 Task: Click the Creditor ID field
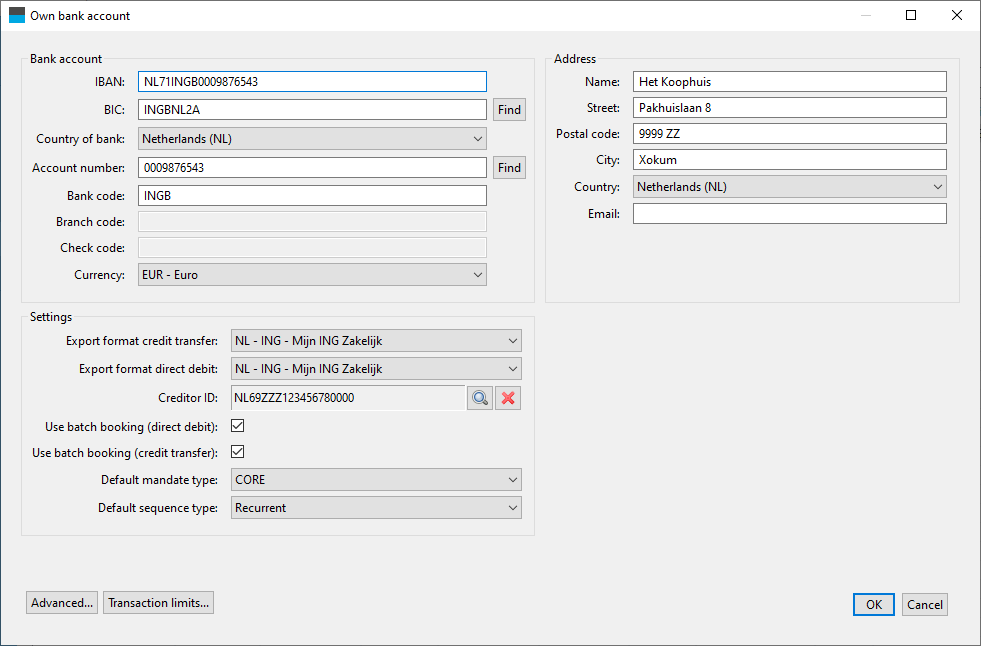[x=348, y=398]
